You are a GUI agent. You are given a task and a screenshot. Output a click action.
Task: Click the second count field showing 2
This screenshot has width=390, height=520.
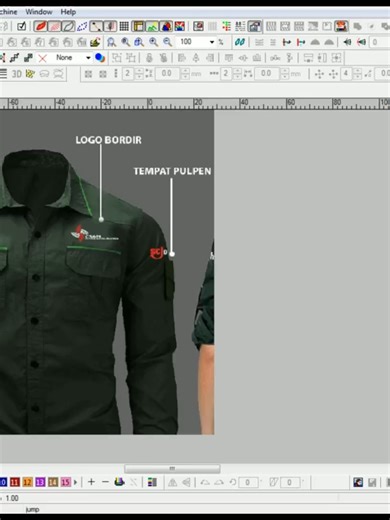point(226,73)
